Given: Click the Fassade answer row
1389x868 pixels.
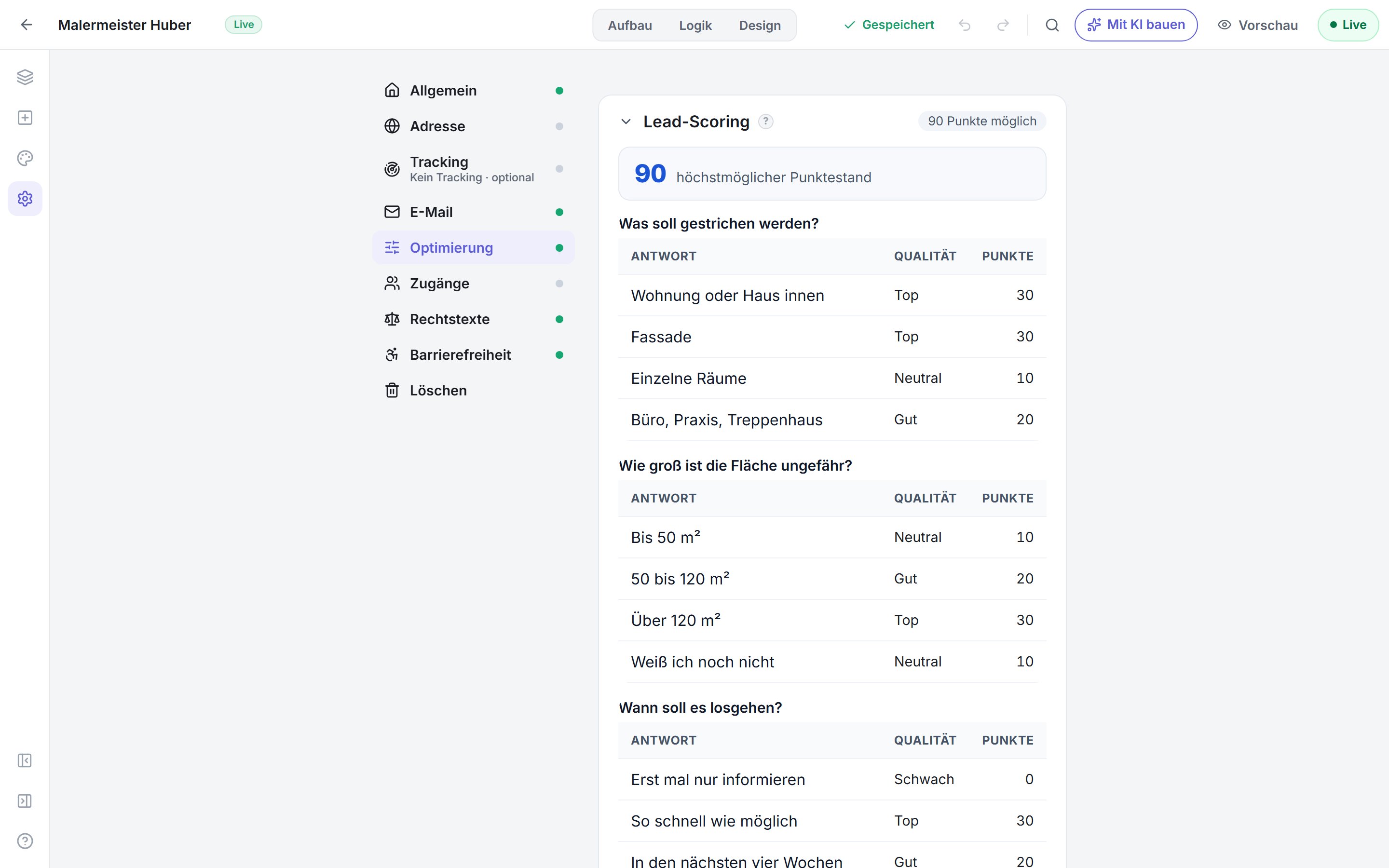Looking at the screenshot, I should pyautogui.click(x=832, y=337).
